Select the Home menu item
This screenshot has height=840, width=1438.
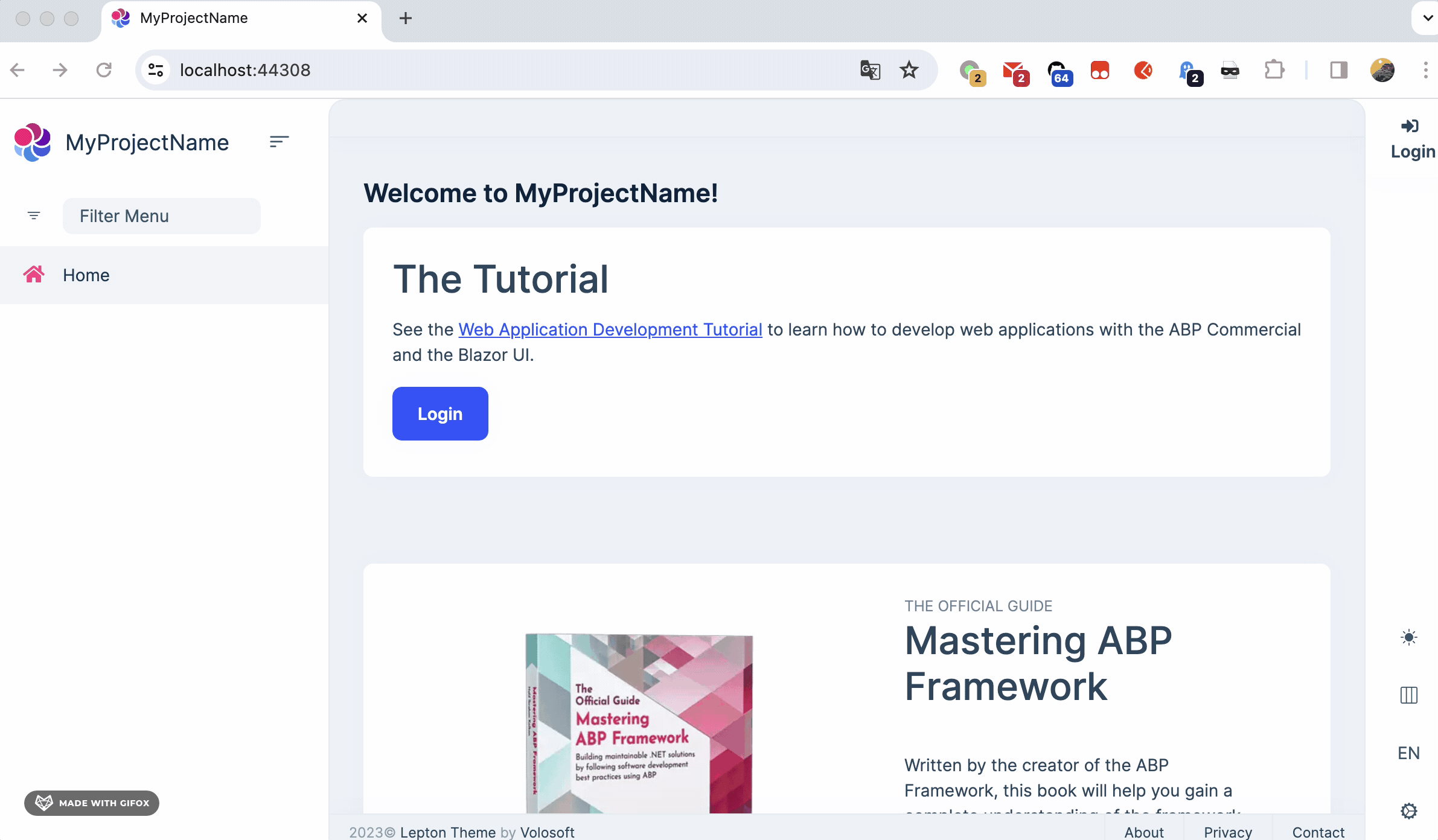(86, 275)
